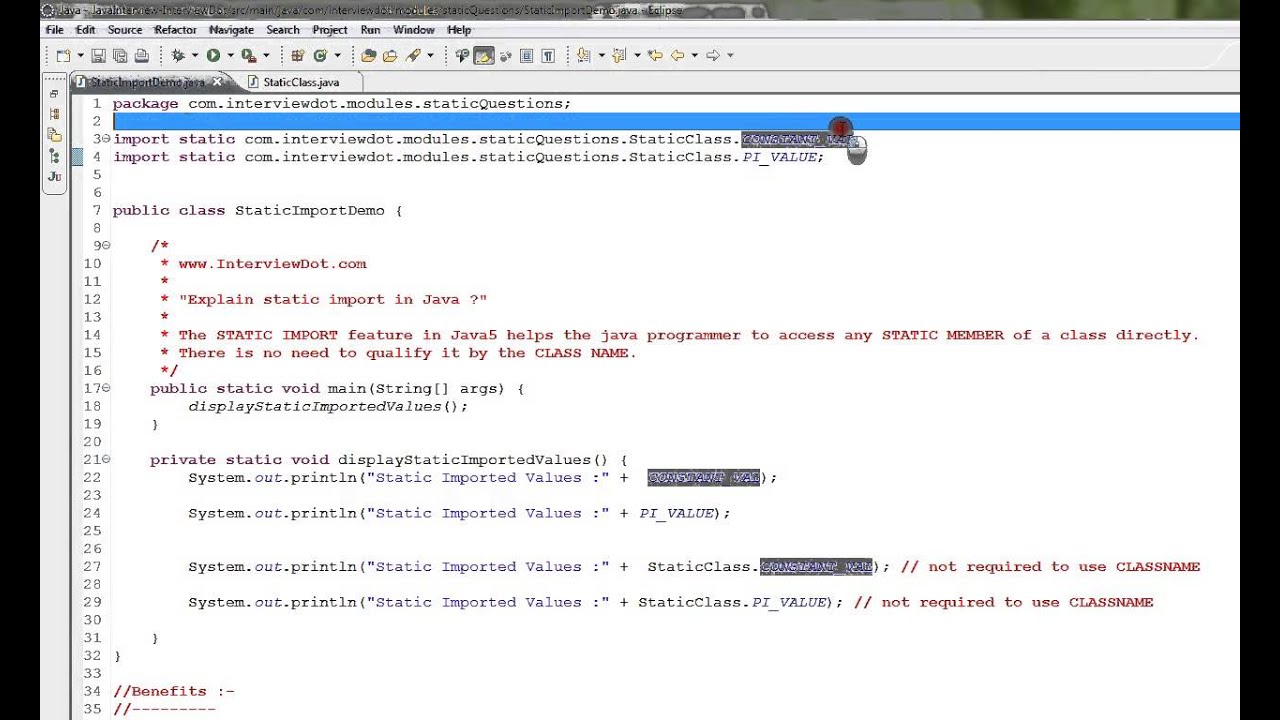Collapse the main method fold at line 17
This screenshot has width=1280, height=720.
[107, 388]
